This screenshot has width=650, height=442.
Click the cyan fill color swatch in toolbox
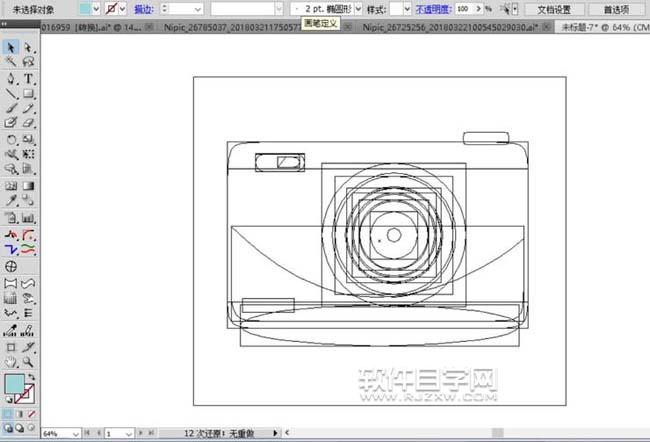[14, 385]
